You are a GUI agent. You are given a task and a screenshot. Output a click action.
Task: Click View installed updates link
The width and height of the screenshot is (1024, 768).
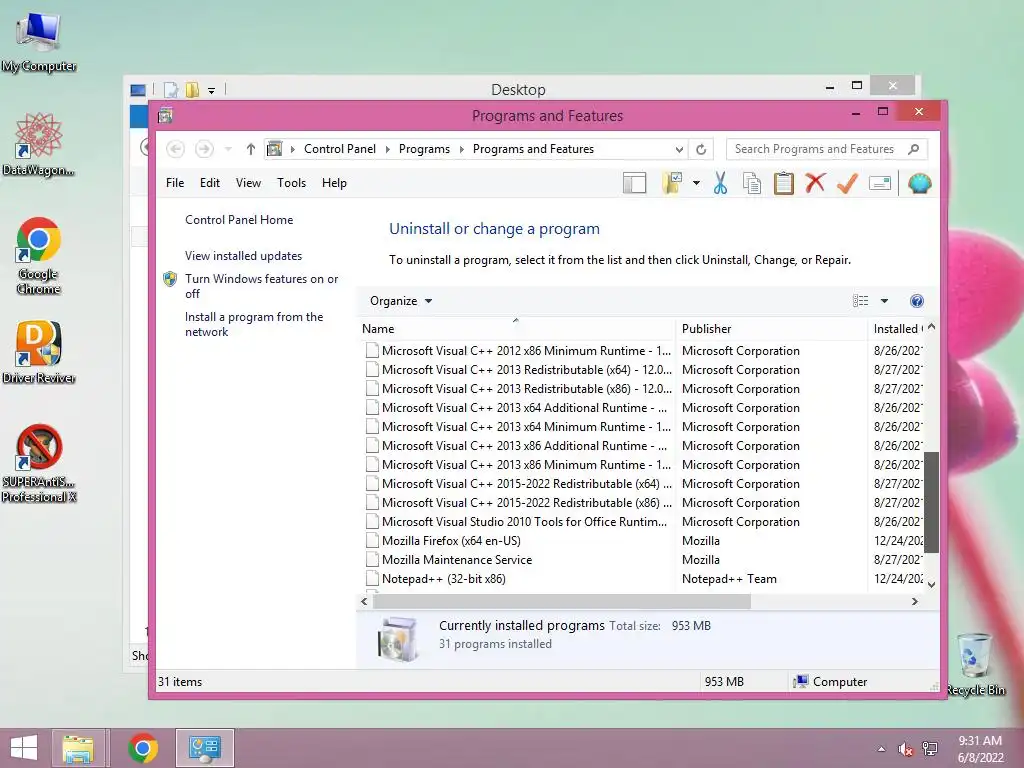pyautogui.click(x=244, y=256)
